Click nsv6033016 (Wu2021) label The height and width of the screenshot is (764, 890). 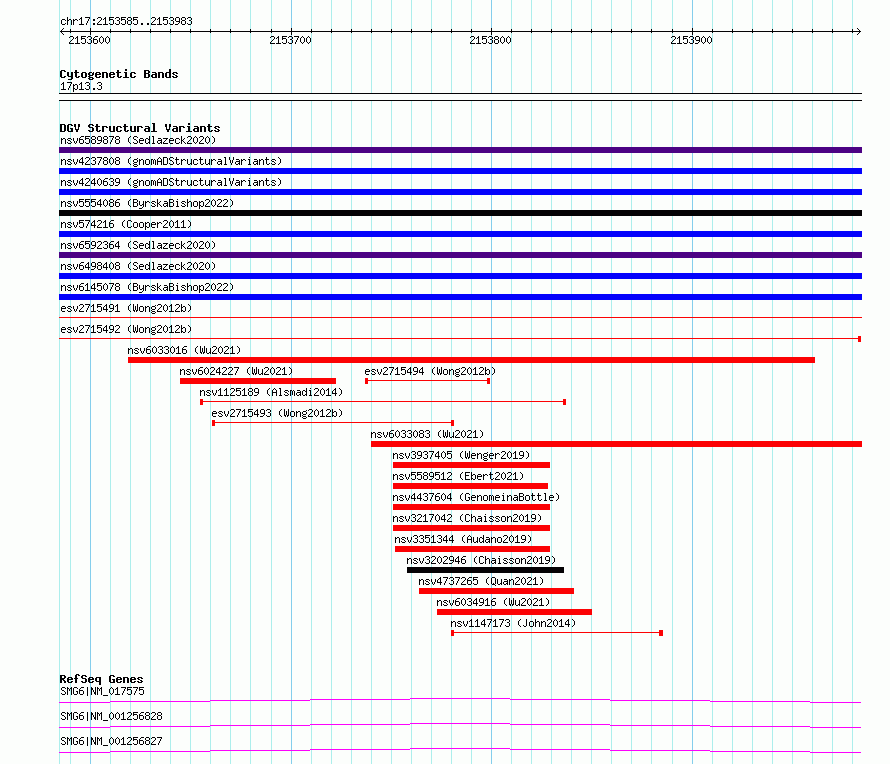click(184, 350)
